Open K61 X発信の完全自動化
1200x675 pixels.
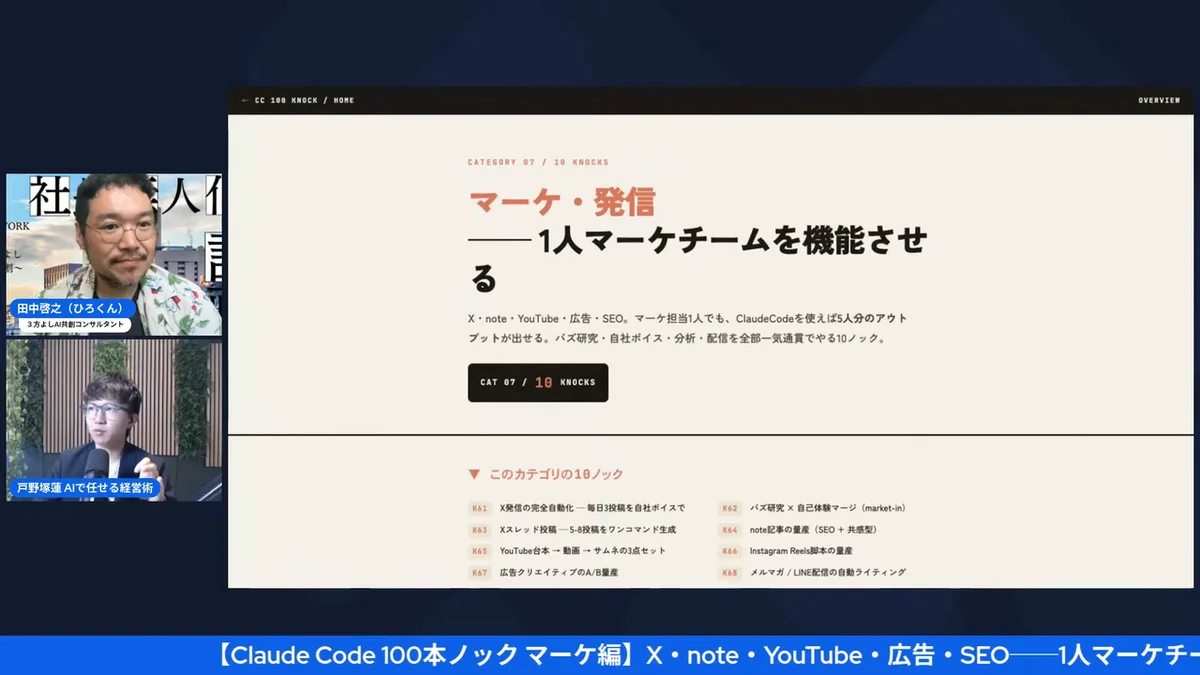[577, 508]
